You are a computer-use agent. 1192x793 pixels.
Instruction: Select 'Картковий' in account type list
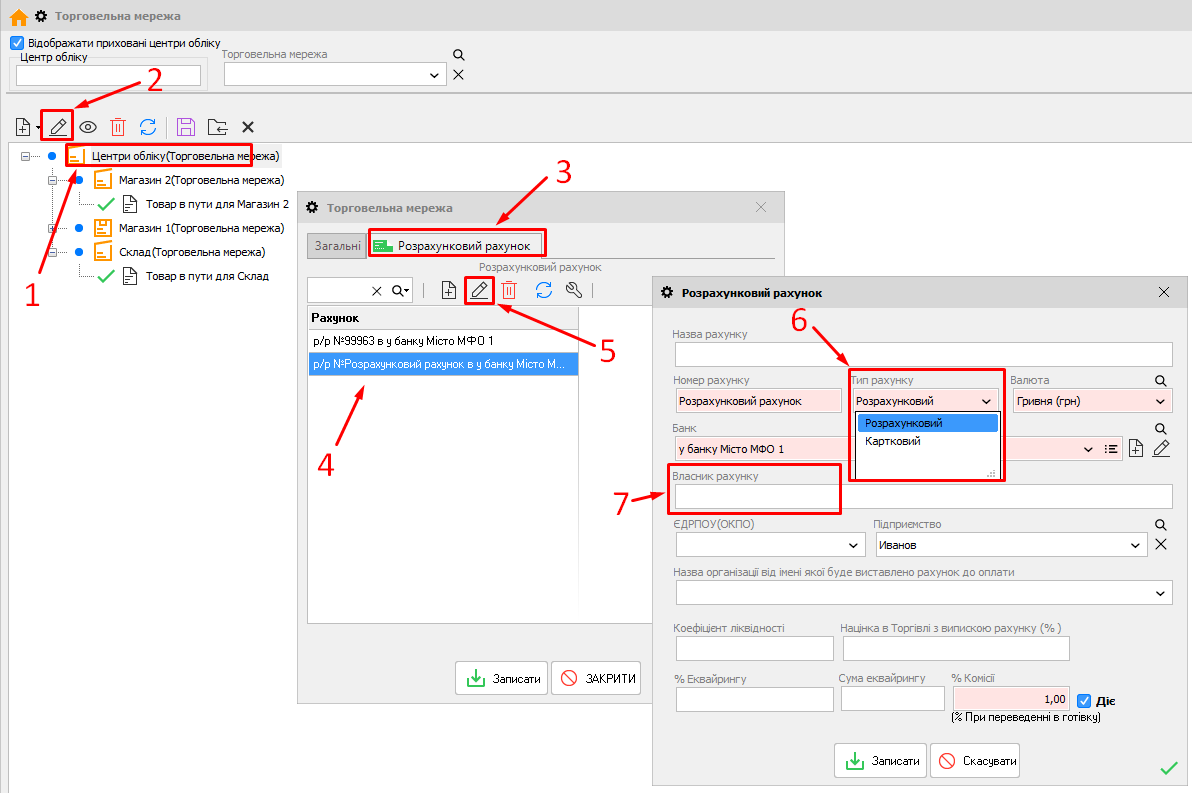[x=892, y=441]
